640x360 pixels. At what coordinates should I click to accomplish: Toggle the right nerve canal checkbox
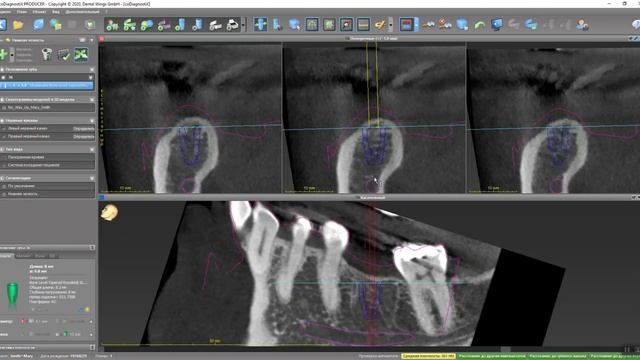4,136
